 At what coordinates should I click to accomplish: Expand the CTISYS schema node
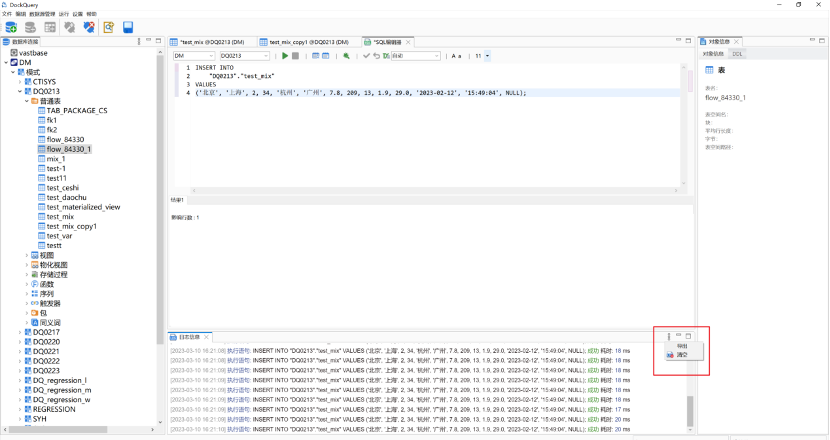20,82
